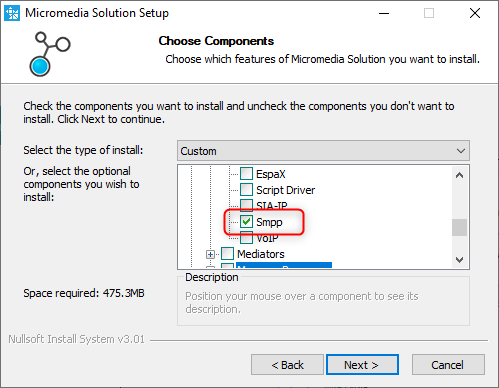Click the component list scroll down arrow

point(459,259)
